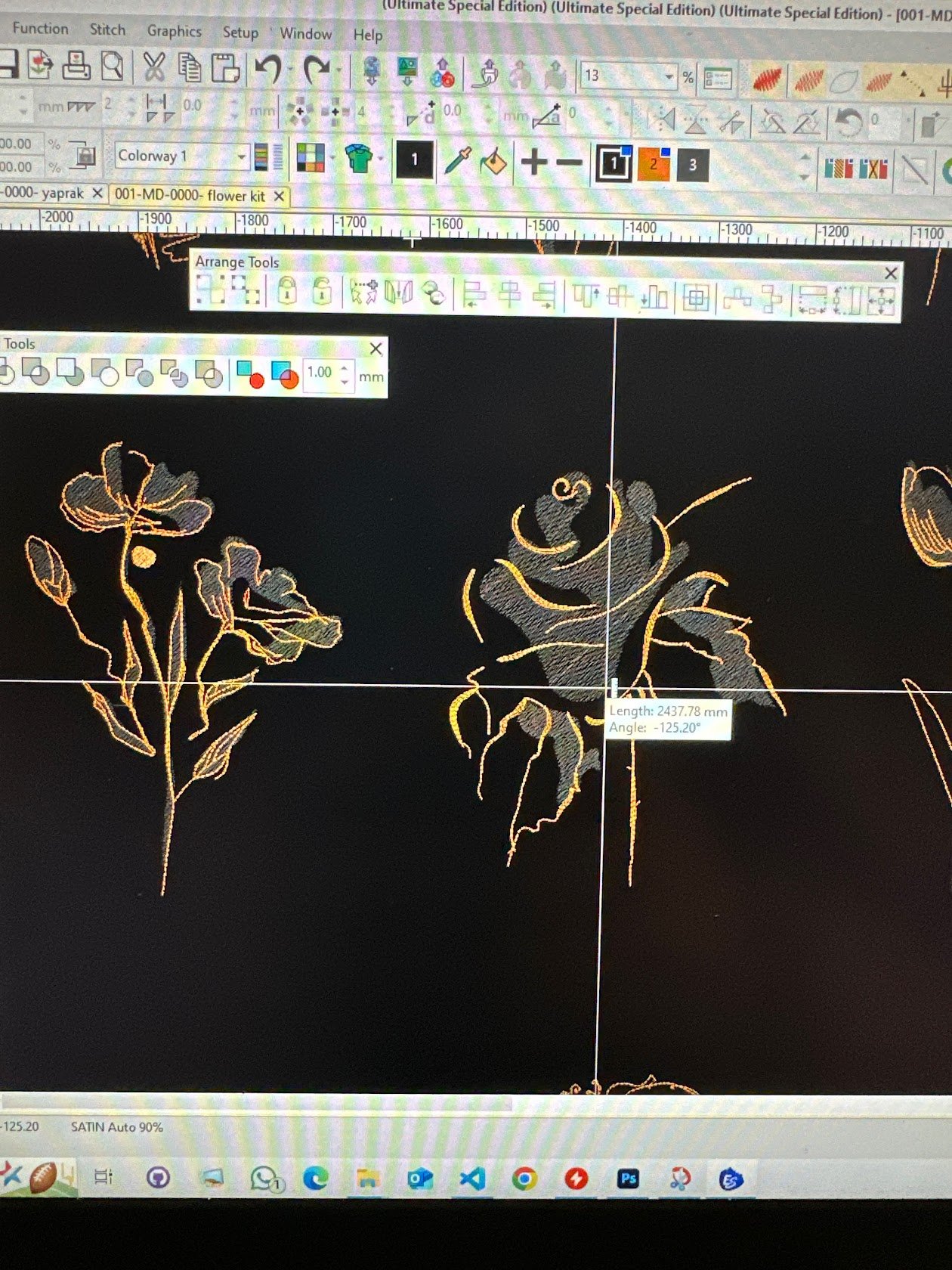Click the closed padlock icon in Arrange Tools
Screen dimensions: 952x1270
pos(286,291)
